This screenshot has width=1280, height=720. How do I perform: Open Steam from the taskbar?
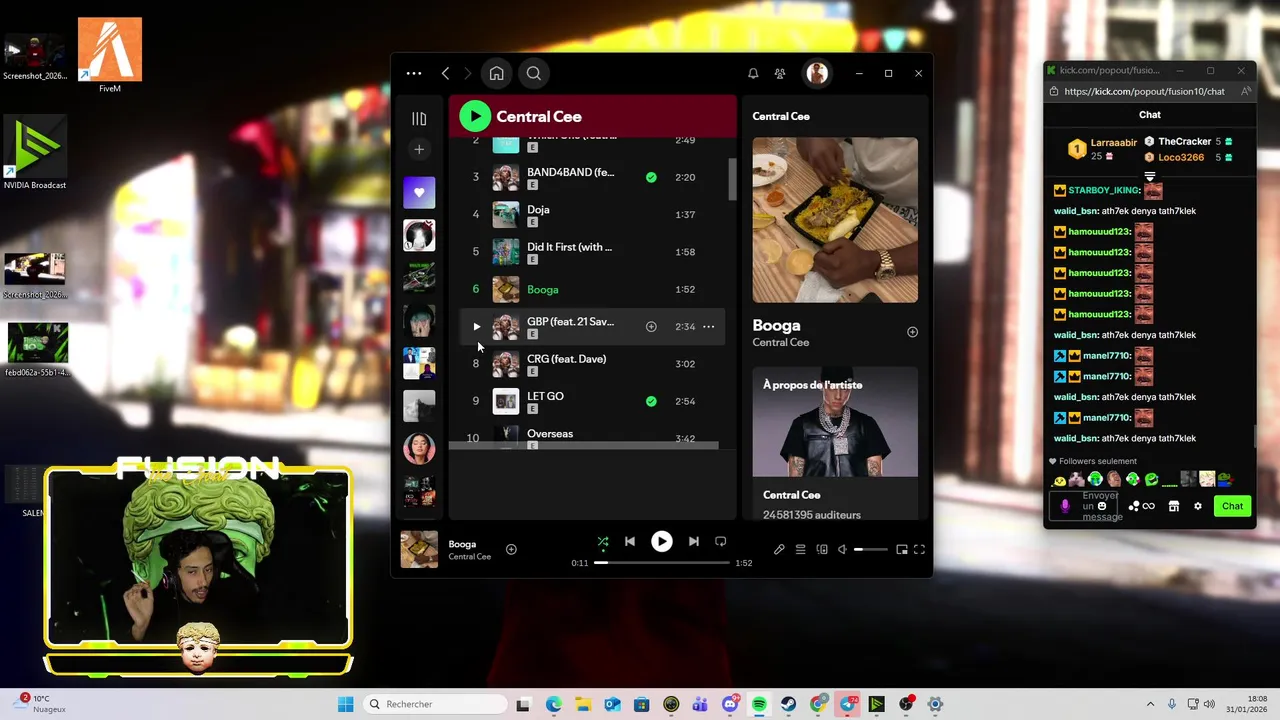(x=789, y=704)
